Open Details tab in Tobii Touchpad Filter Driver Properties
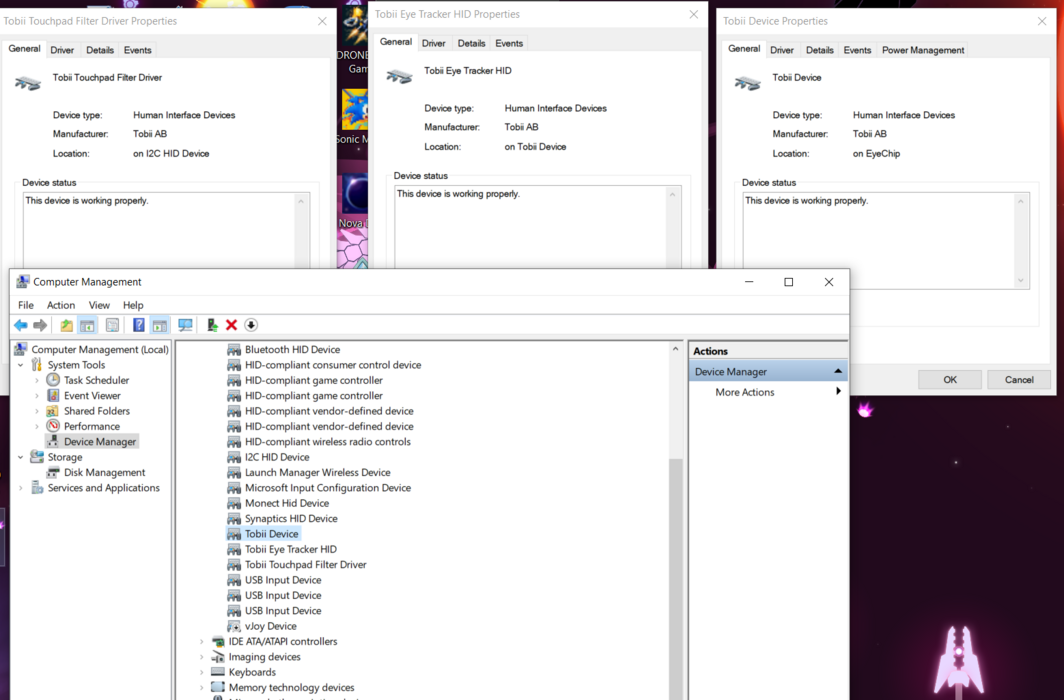The height and width of the screenshot is (700, 1064). pyautogui.click(x=100, y=50)
